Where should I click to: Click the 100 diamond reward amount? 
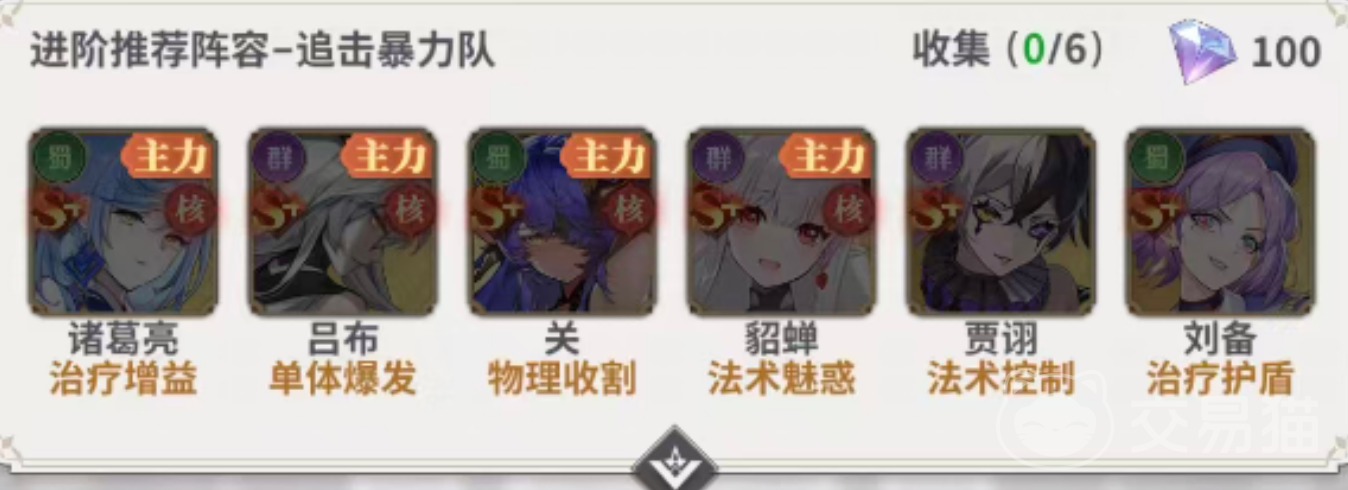(x=1286, y=52)
